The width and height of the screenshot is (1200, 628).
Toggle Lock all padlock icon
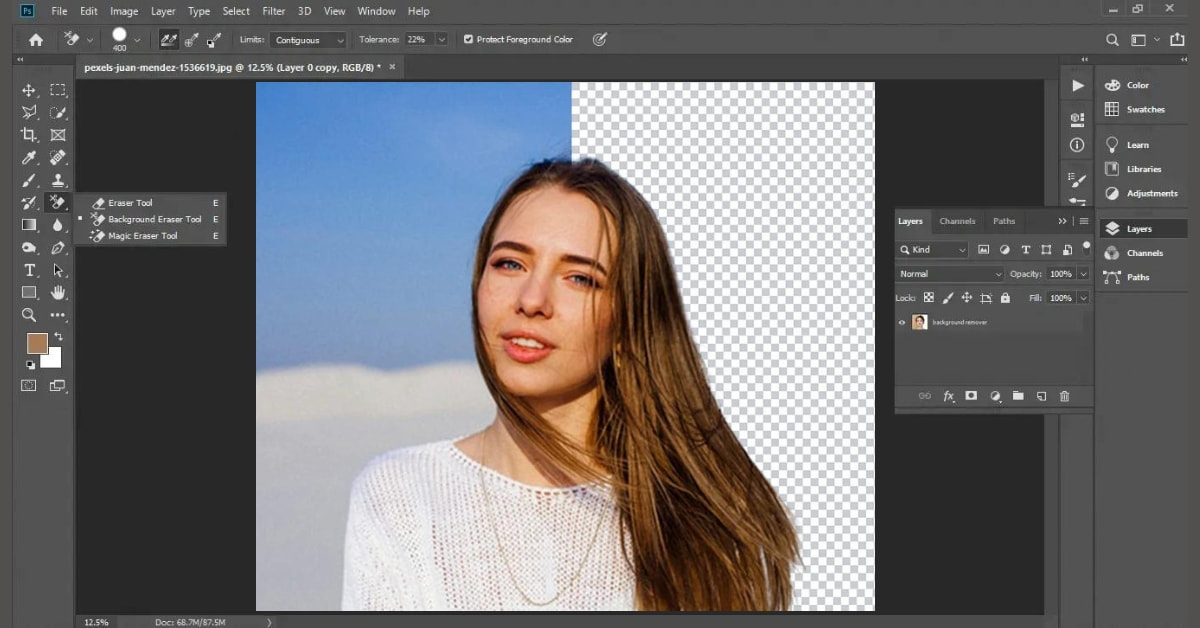1005,298
